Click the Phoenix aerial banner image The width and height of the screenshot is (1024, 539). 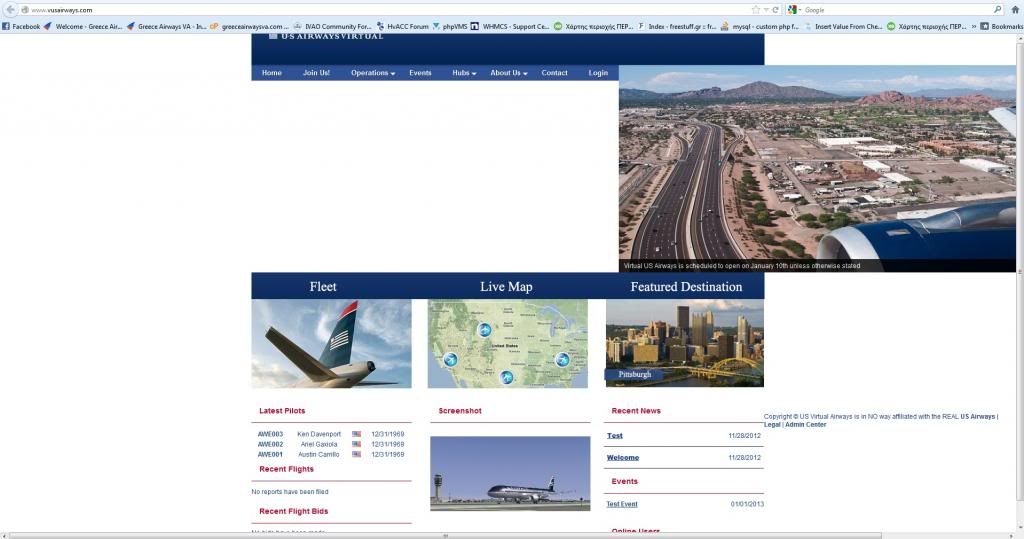pyautogui.click(x=817, y=169)
